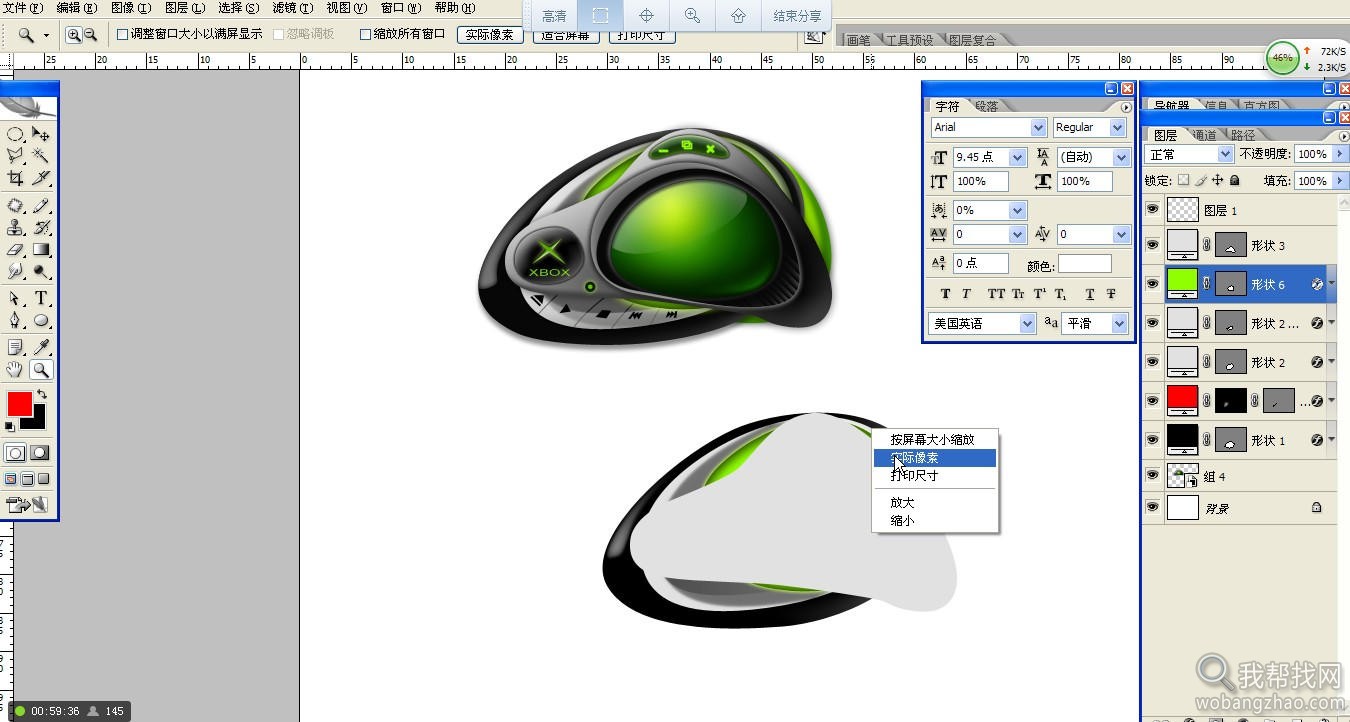Open the 9.45 点 font size dropdown
1350x722 pixels.
[x=1017, y=157]
